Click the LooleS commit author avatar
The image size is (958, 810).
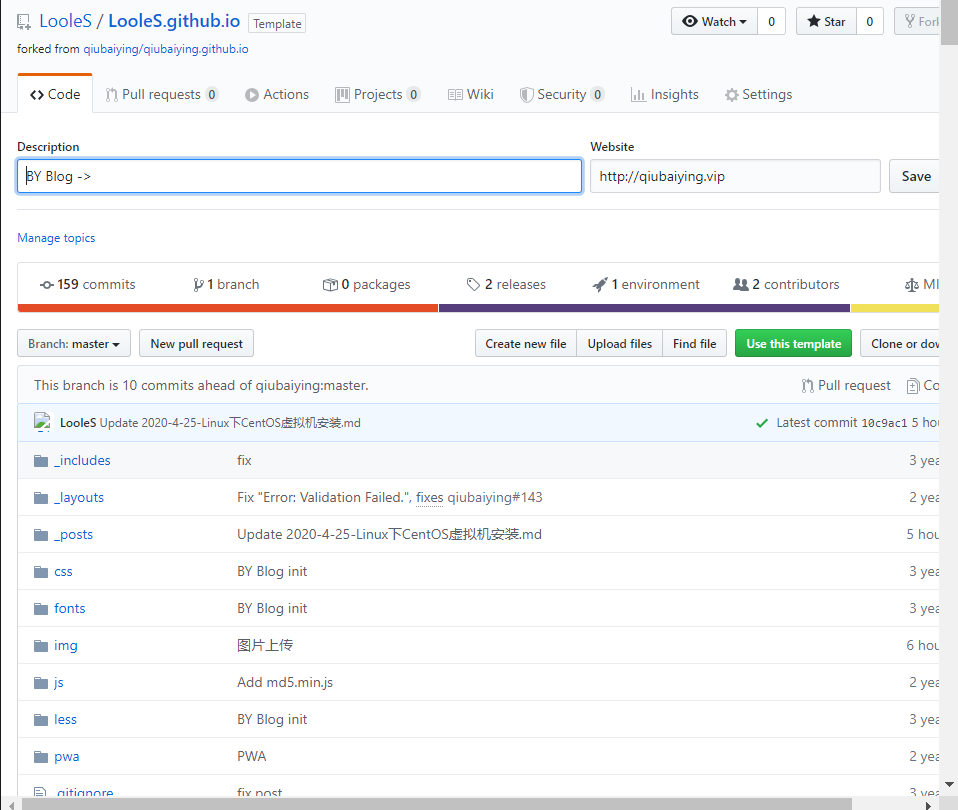pyautogui.click(x=42, y=422)
